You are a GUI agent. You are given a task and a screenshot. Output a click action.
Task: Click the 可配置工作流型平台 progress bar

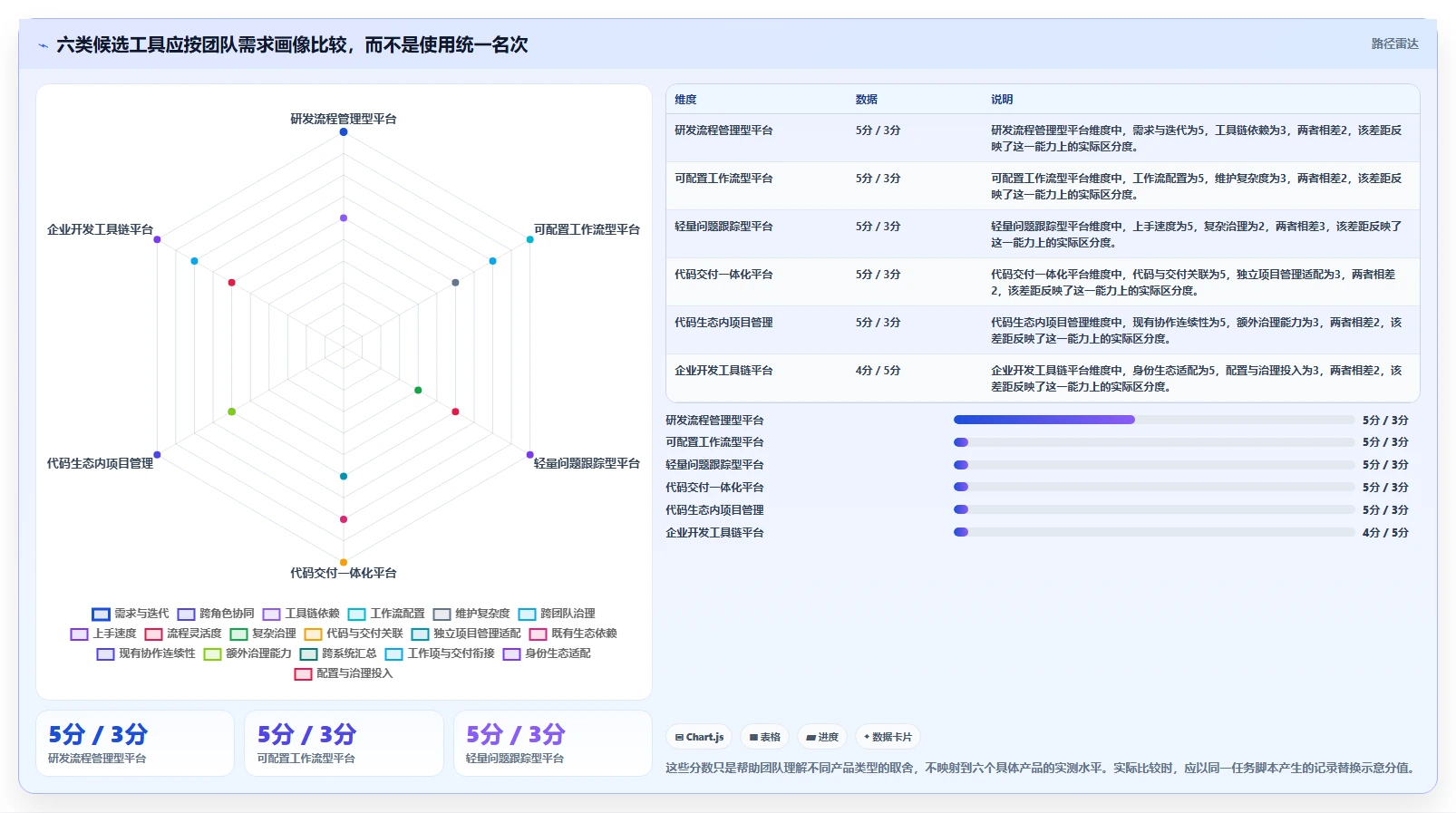point(1154,442)
